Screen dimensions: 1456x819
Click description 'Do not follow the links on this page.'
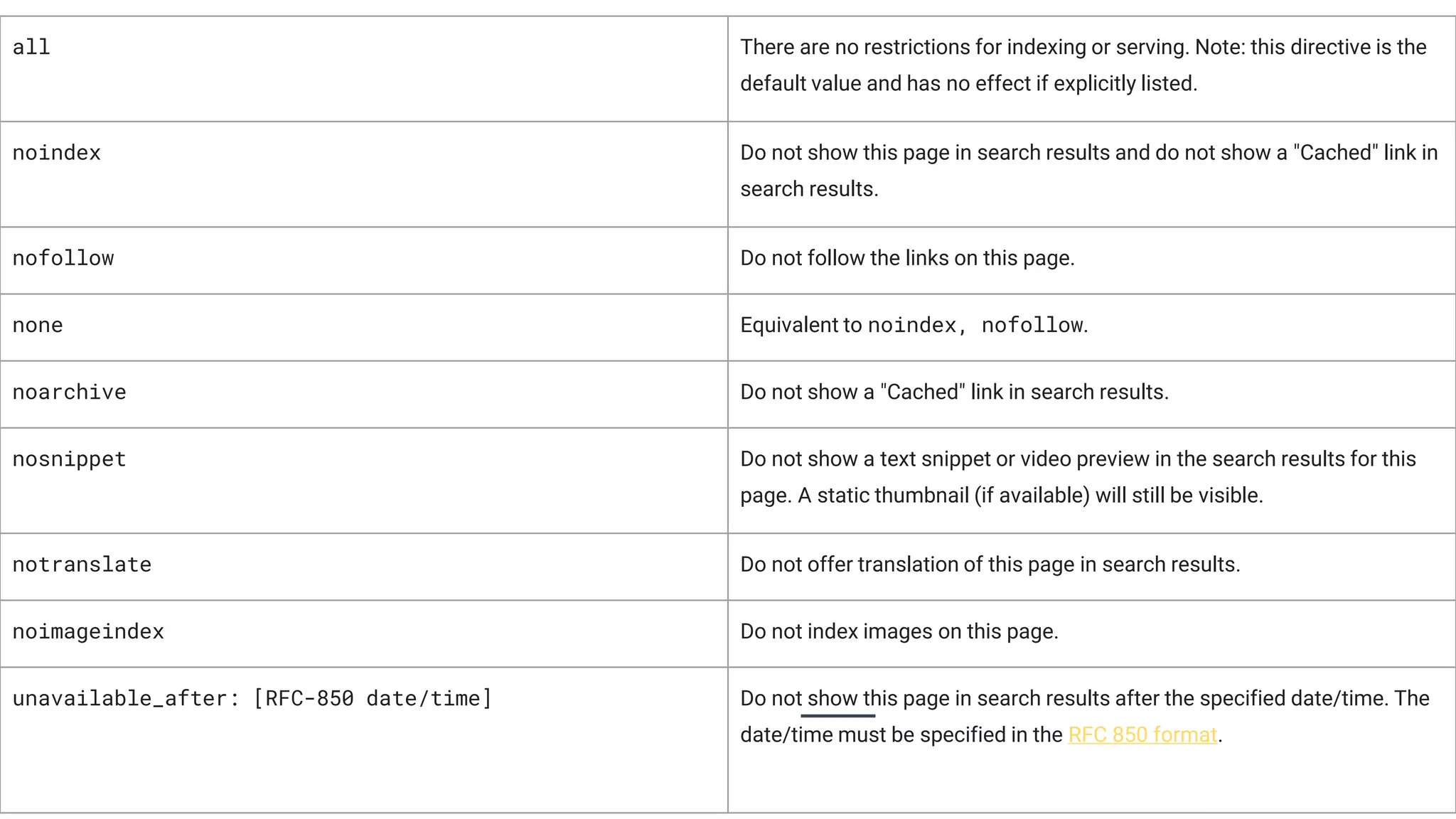907,258
